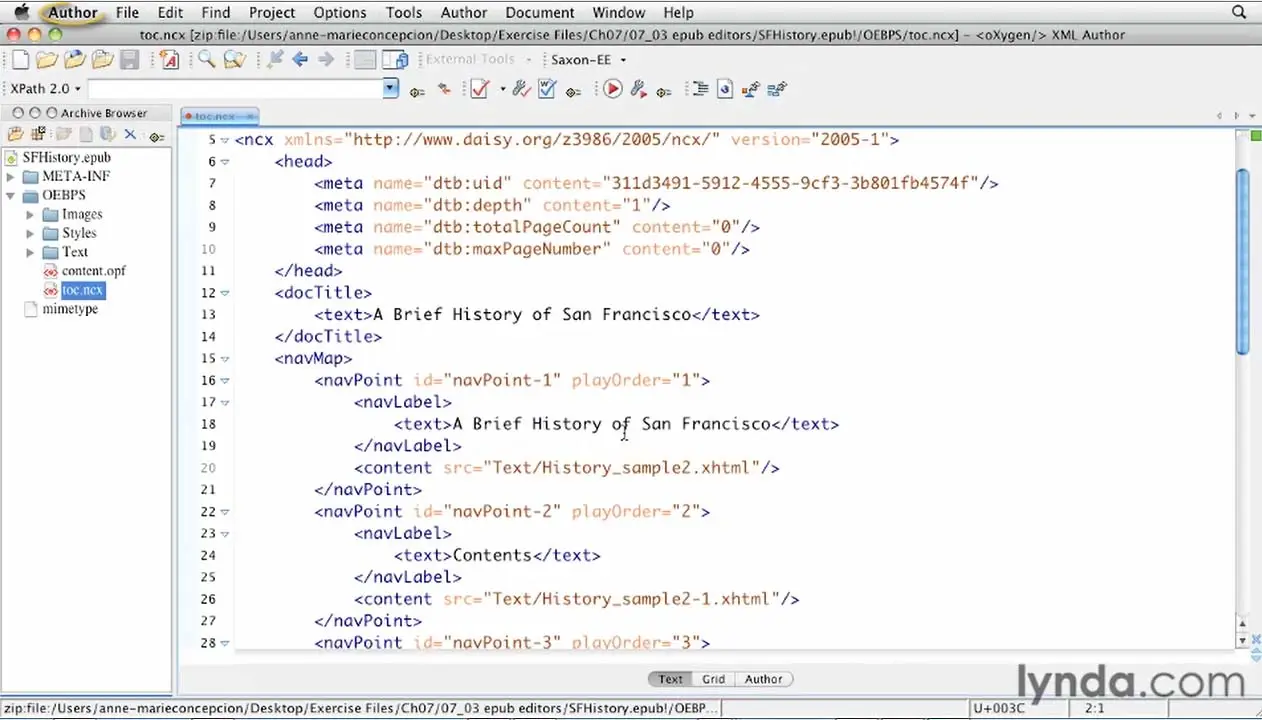Switch to Text editing mode
1262x720 pixels.
[671, 679]
